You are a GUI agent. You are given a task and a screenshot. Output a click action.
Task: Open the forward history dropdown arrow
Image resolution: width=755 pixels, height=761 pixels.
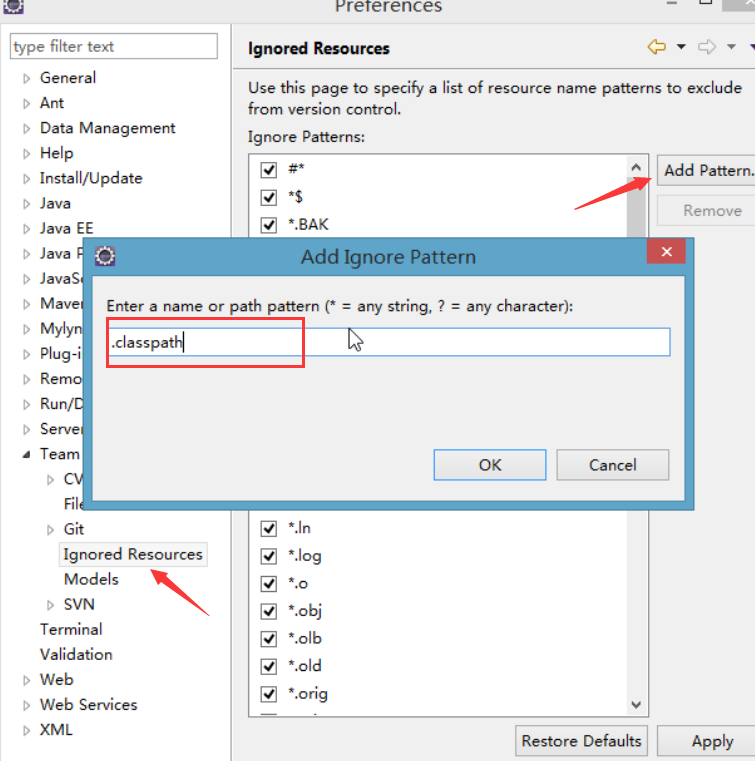coord(731,47)
